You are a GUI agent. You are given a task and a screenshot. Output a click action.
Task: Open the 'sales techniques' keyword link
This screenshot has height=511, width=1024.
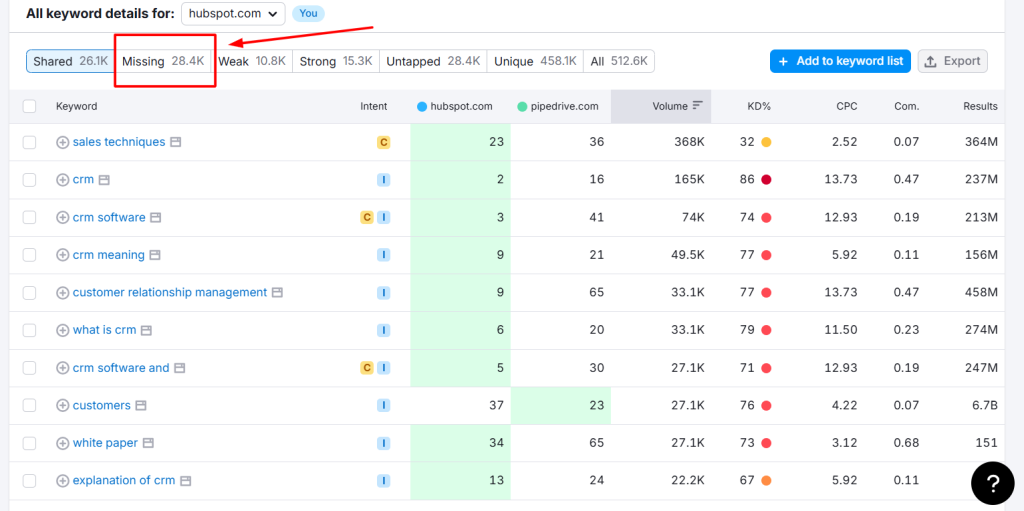[x=119, y=142]
